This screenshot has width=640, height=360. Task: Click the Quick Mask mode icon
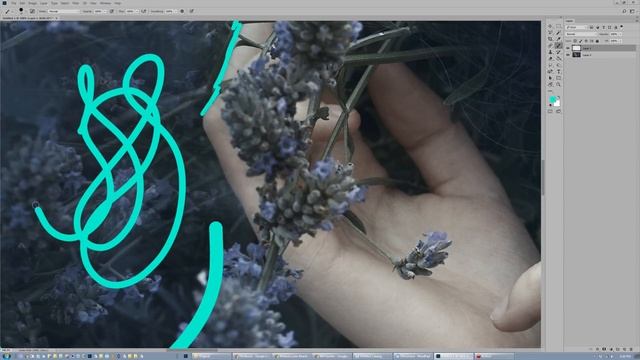(x=550, y=111)
